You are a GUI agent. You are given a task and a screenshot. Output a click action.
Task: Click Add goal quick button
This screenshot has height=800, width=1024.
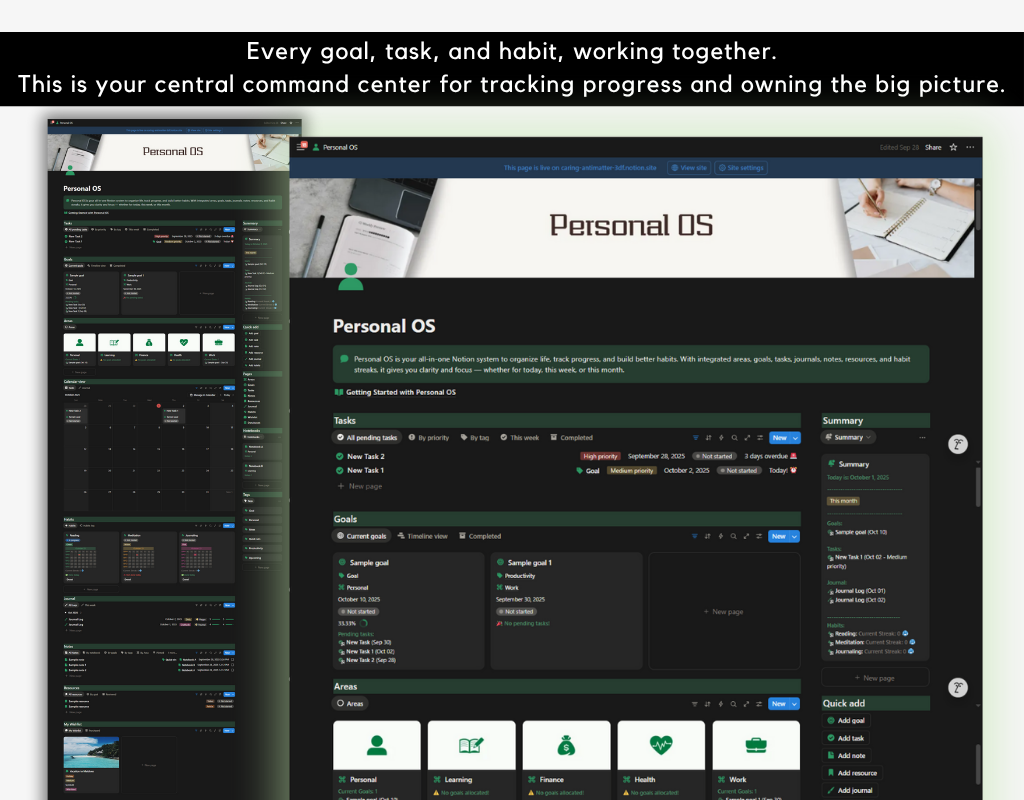point(846,720)
